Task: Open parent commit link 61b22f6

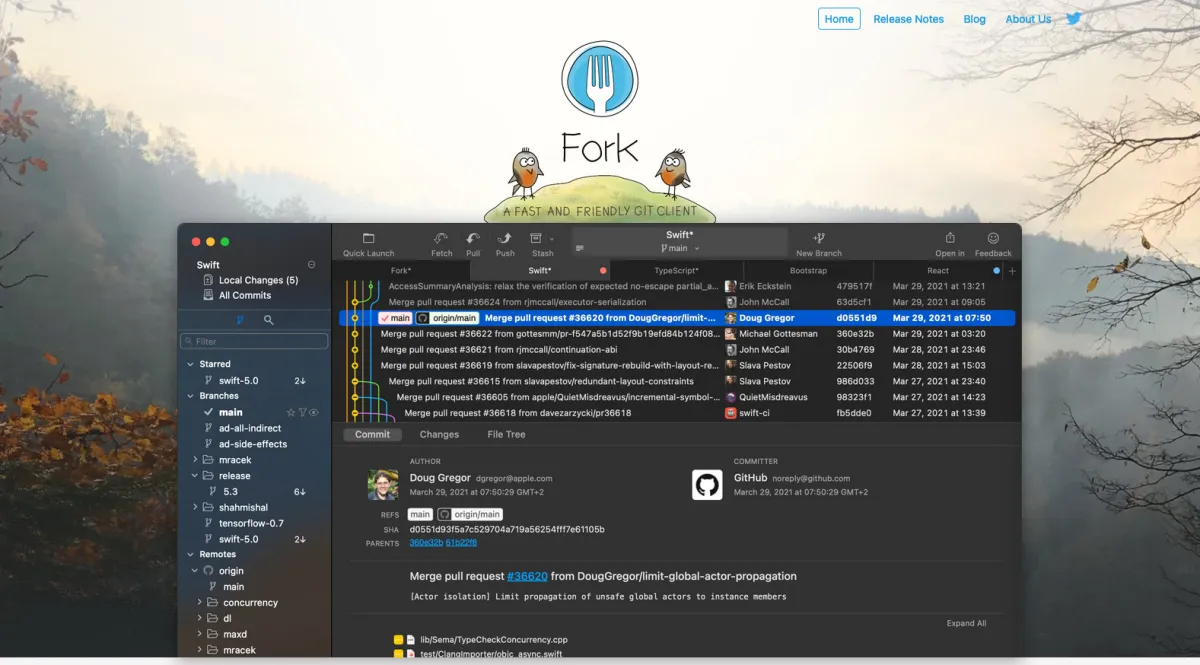Action: coord(461,542)
